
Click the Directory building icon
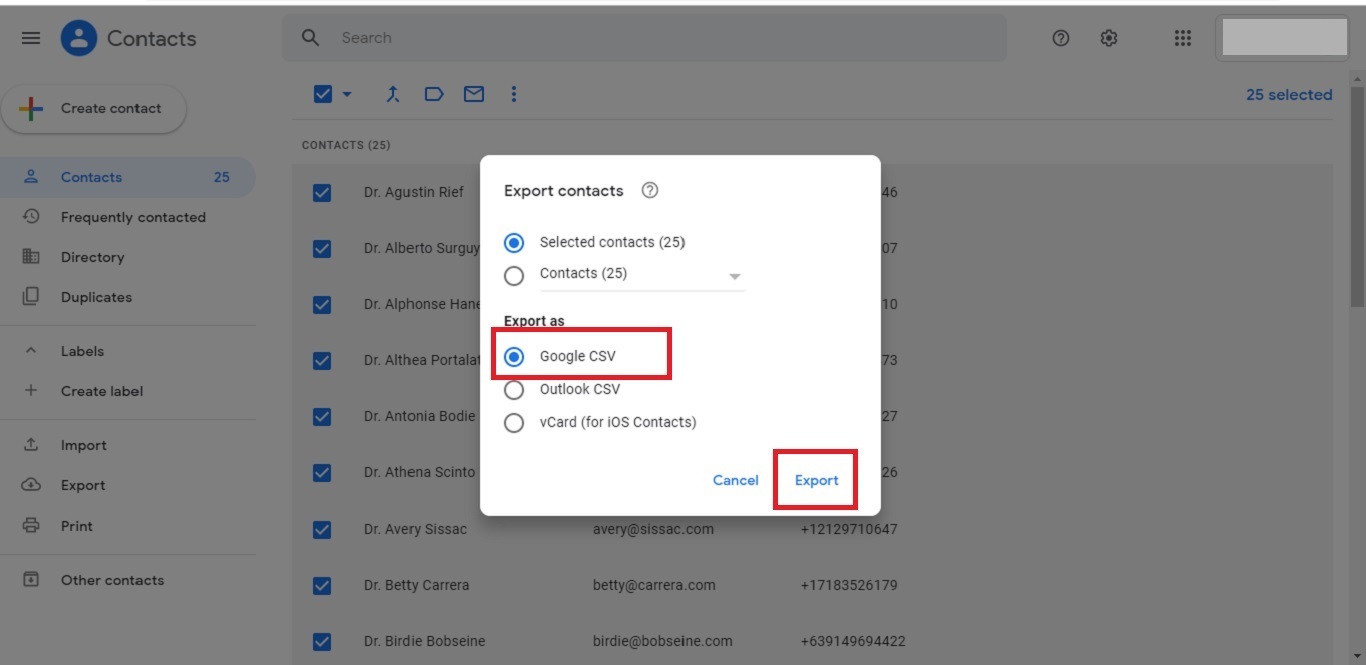(31, 256)
